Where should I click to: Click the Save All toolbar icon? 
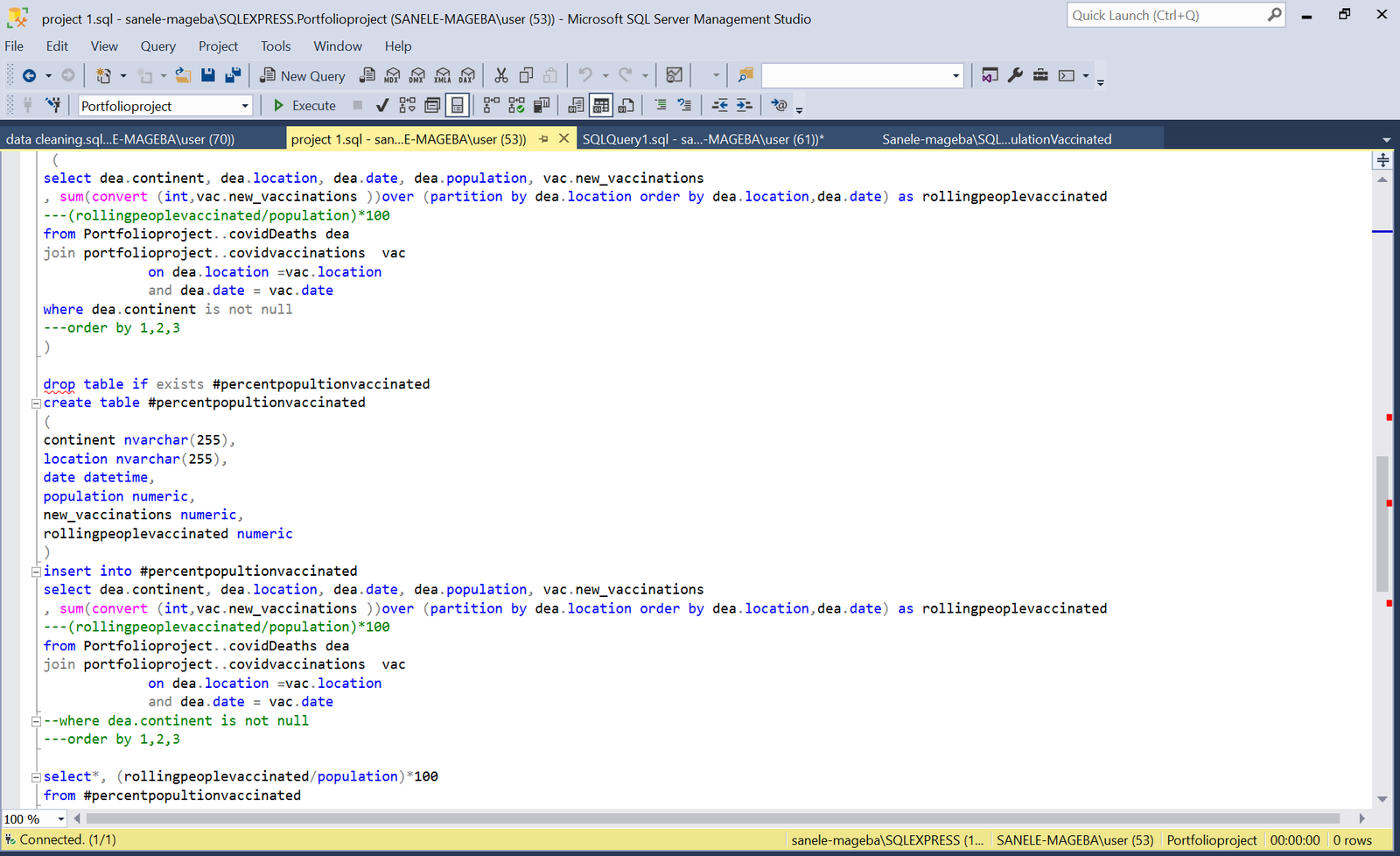point(233,76)
